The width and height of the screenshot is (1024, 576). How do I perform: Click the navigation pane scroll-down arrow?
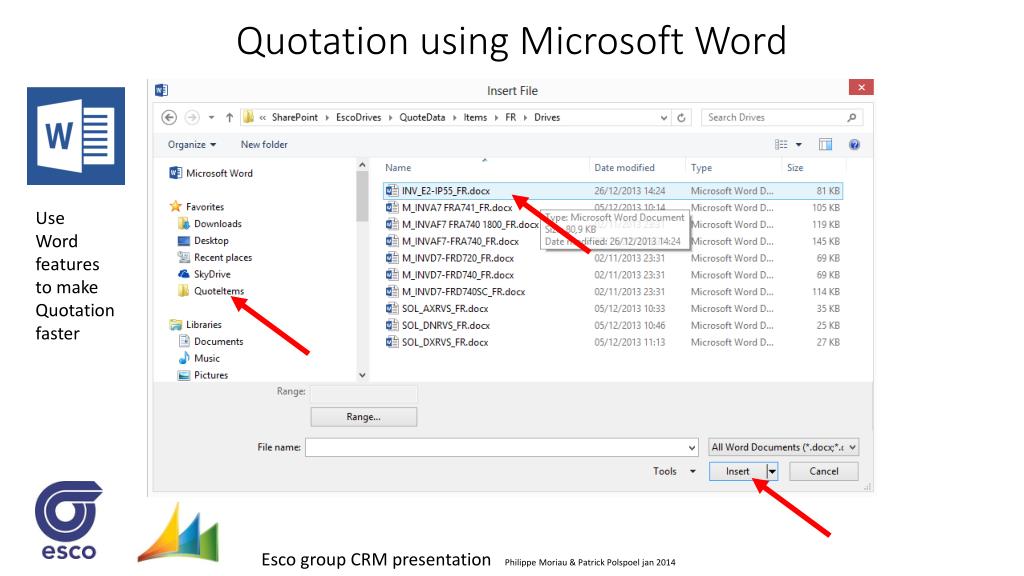tap(362, 376)
